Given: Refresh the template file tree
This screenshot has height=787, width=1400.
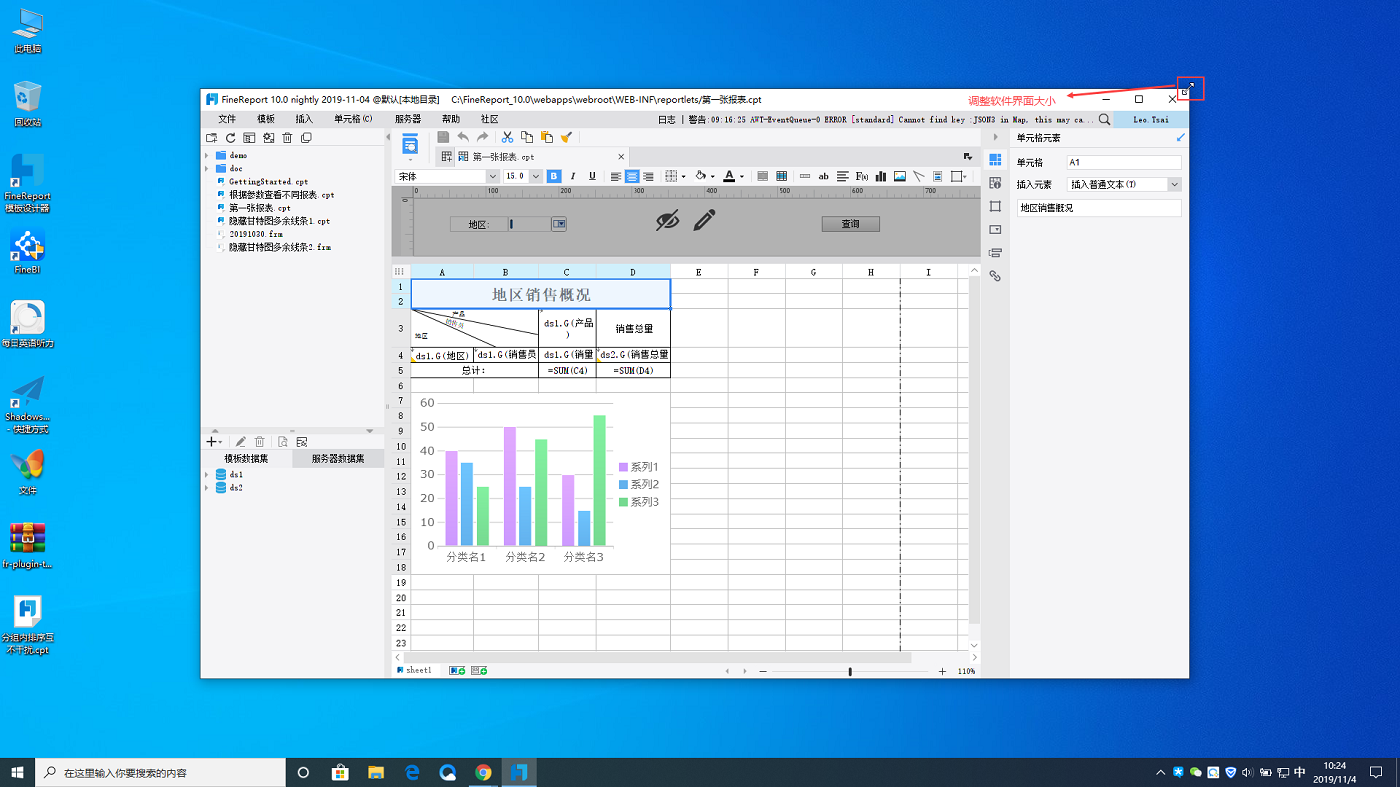Looking at the screenshot, I should tap(230, 138).
